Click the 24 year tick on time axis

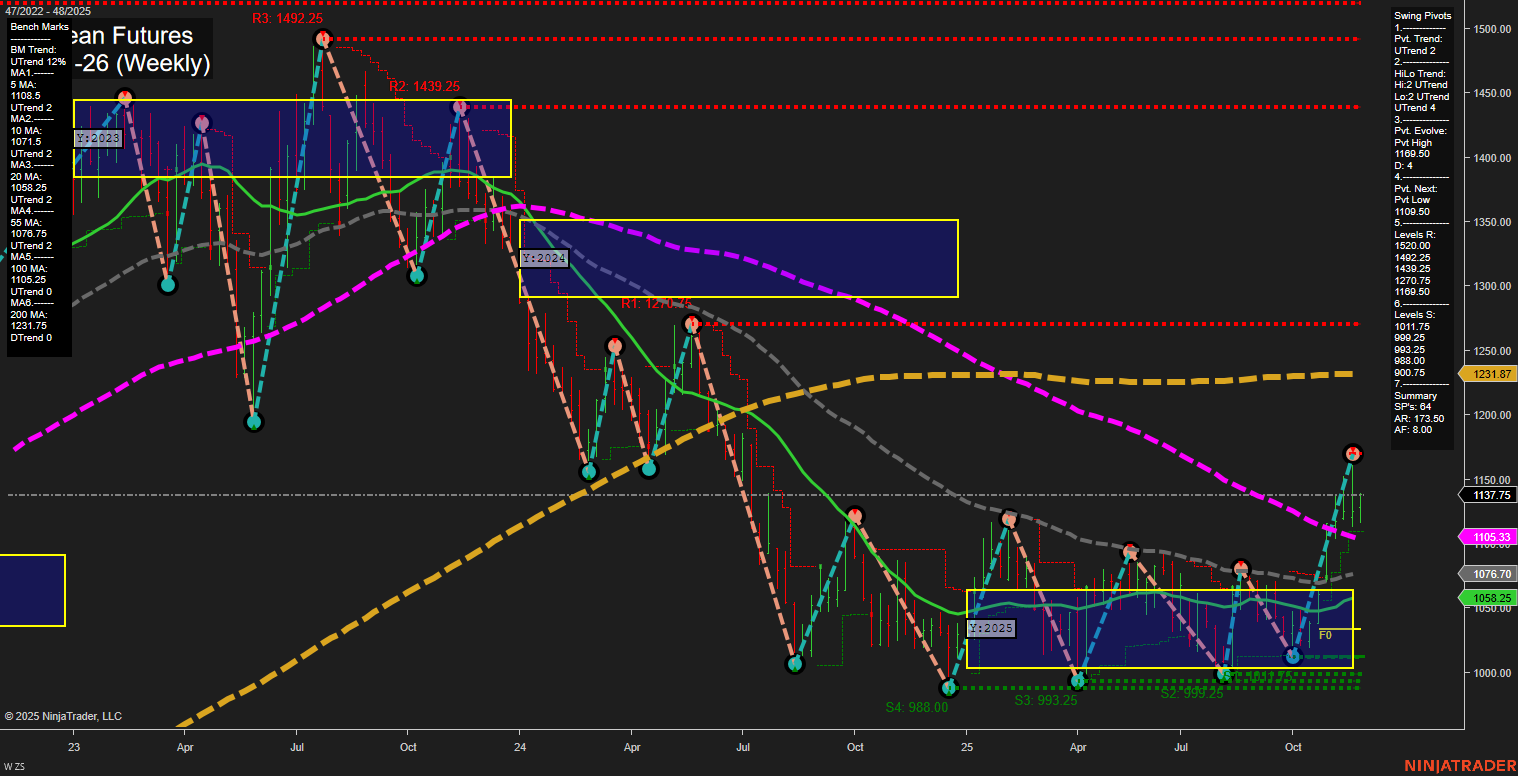[520, 747]
